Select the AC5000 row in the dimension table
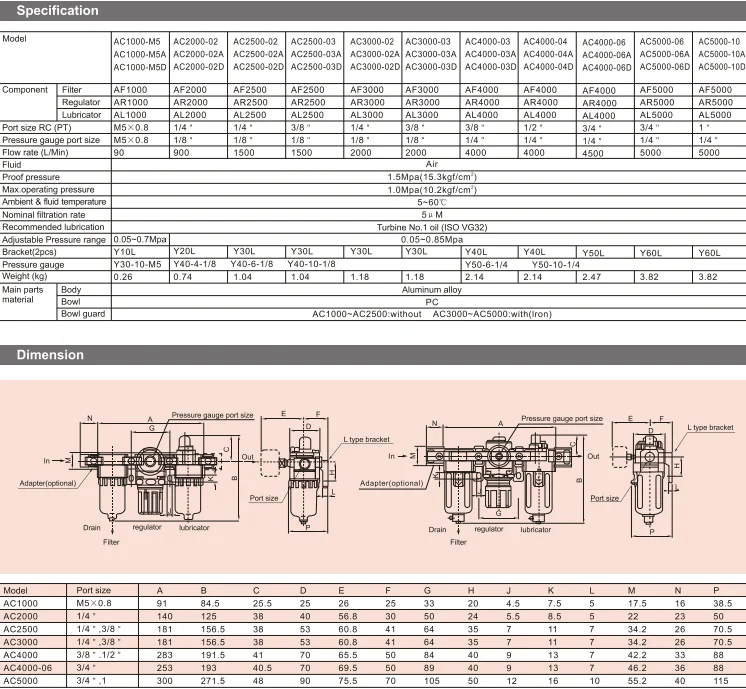746x689 pixels. click(373, 681)
